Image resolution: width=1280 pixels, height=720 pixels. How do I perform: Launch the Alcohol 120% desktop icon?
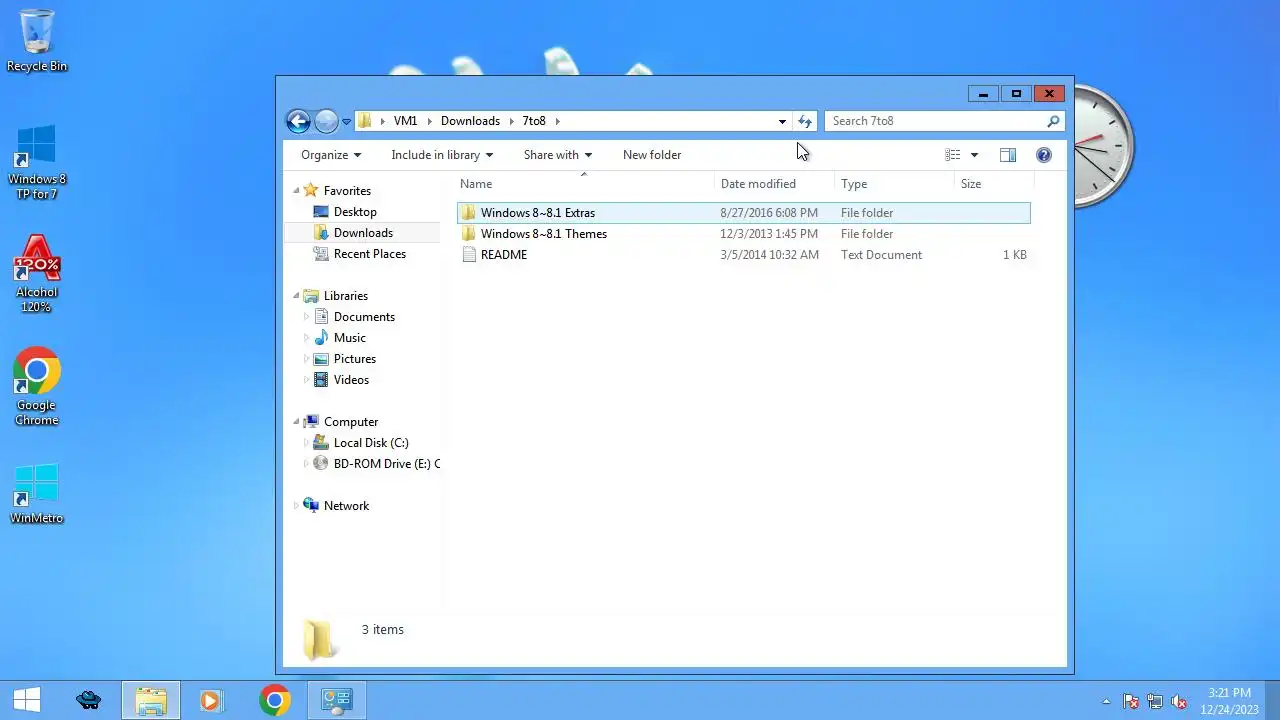pos(37,274)
